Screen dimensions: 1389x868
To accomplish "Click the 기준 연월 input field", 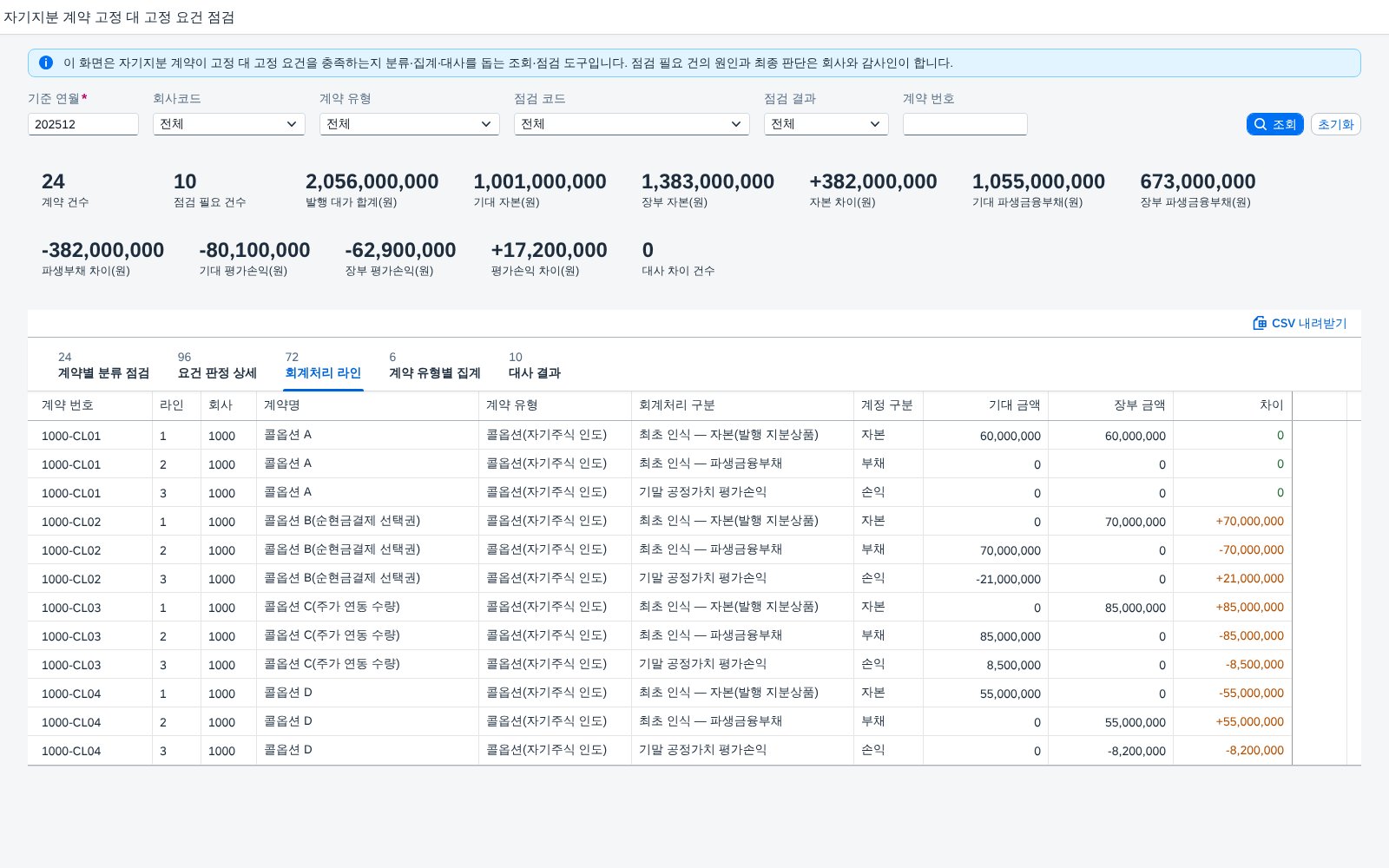I will click(83, 124).
